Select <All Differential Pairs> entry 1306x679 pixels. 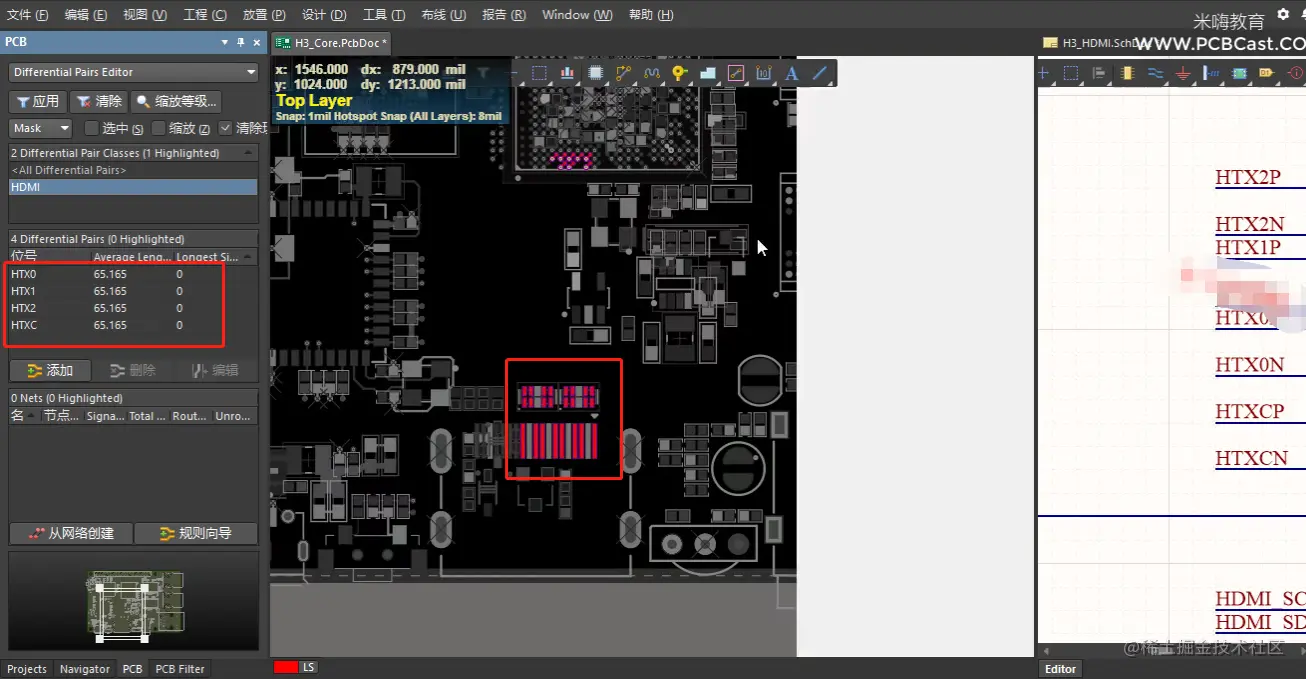tap(134, 170)
